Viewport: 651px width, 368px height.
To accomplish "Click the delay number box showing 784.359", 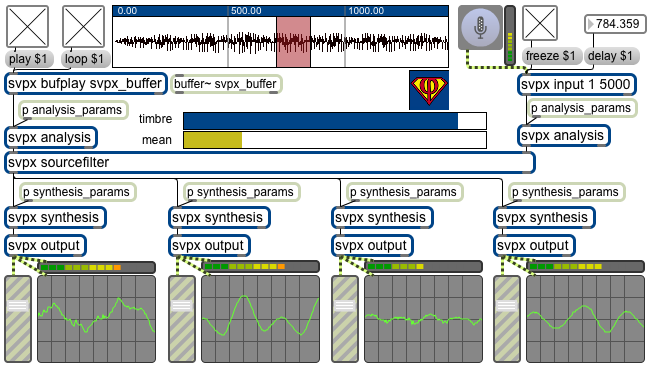I will tap(615, 24).
